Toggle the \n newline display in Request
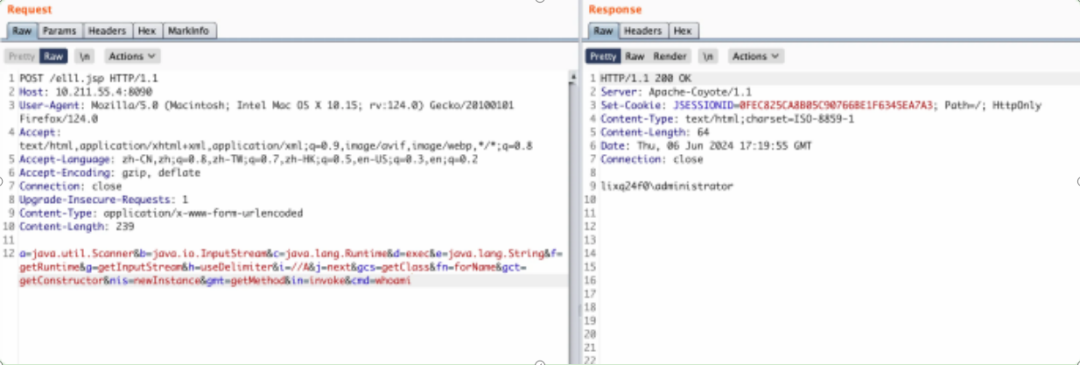 tap(84, 56)
